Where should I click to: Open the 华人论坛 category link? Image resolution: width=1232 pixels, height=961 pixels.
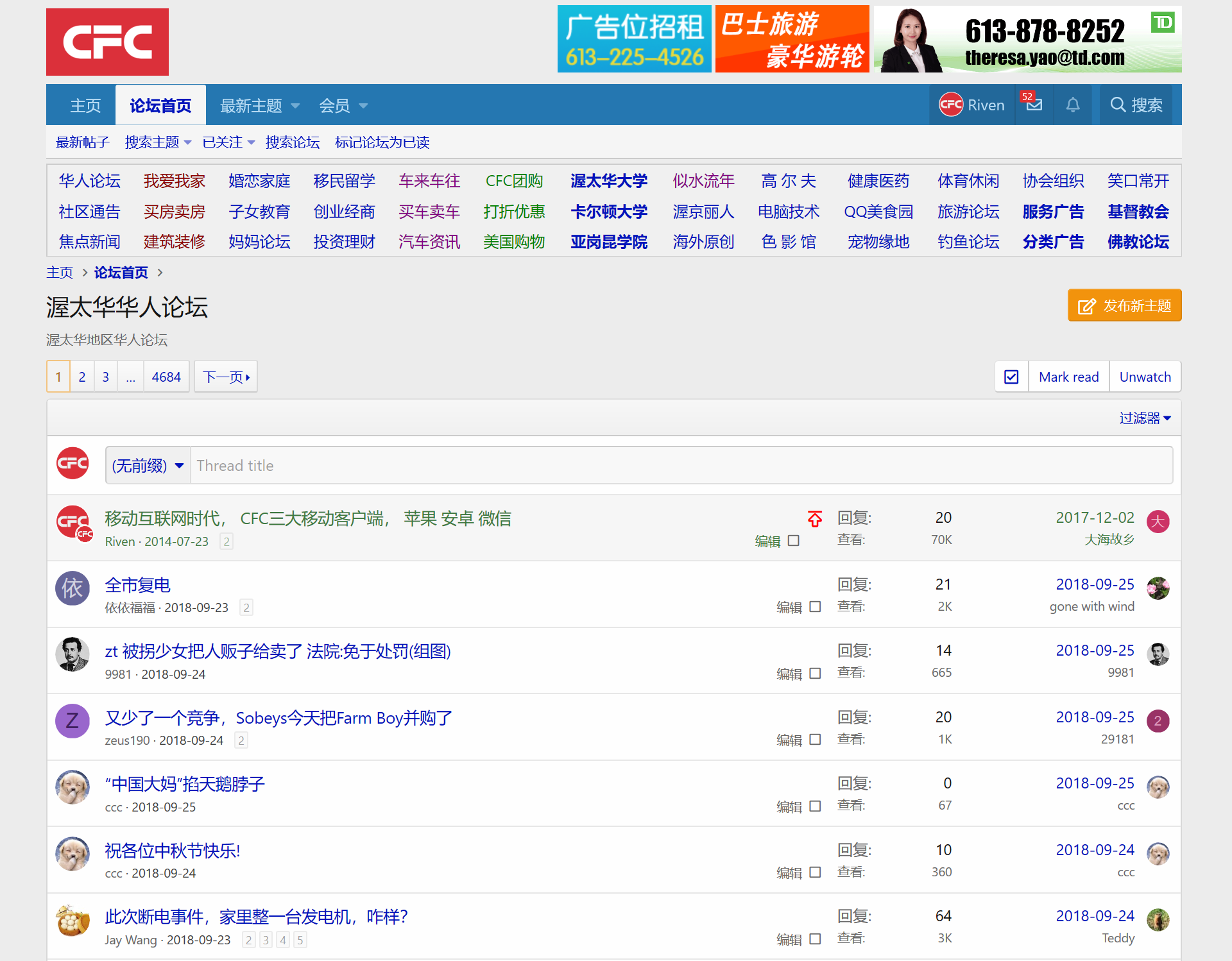89,181
